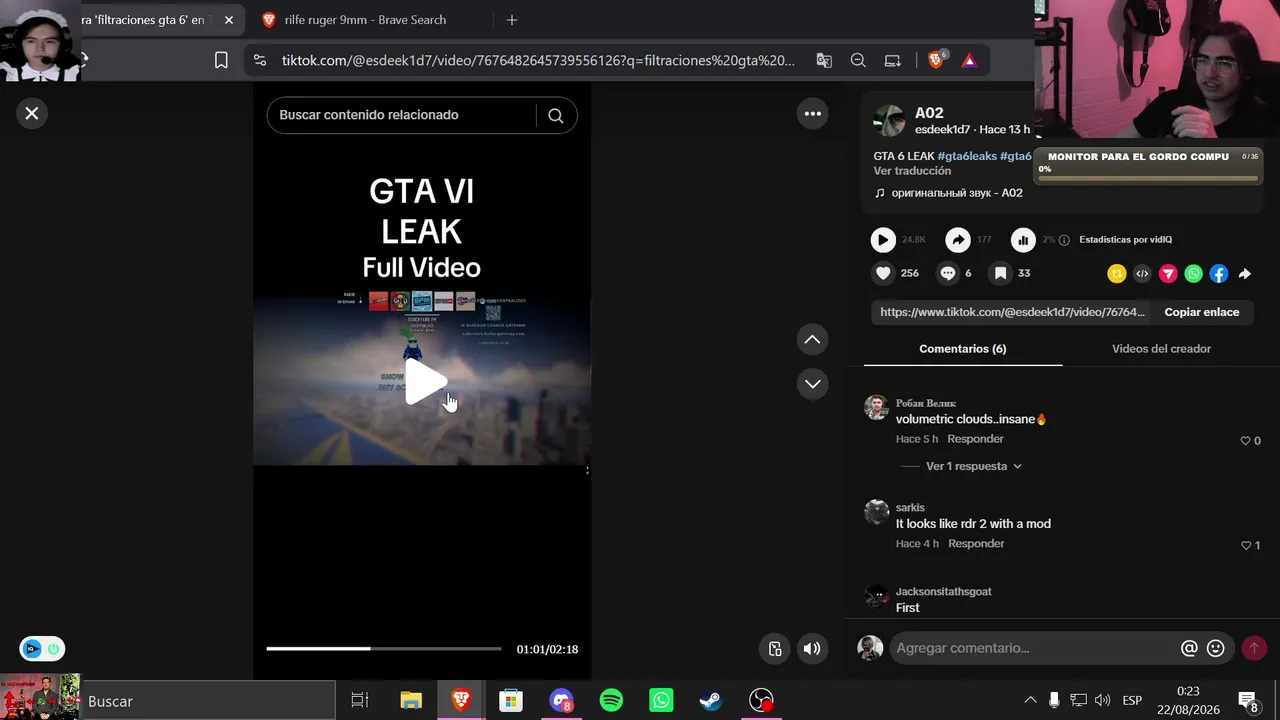The width and height of the screenshot is (1280, 720).
Task: Open File Explorer from the taskbar
Action: point(411,701)
